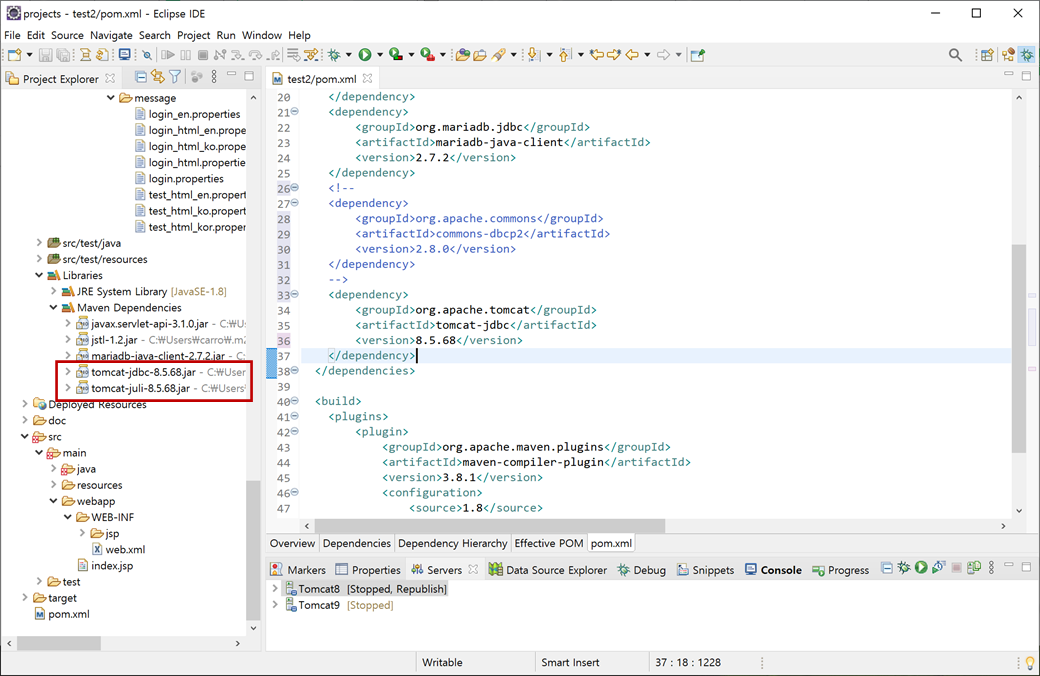Expand the Tomcat9 server entry
Image resolution: width=1040 pixels, height=676 pixels.
pyautogui.click(x=275, y=604)
